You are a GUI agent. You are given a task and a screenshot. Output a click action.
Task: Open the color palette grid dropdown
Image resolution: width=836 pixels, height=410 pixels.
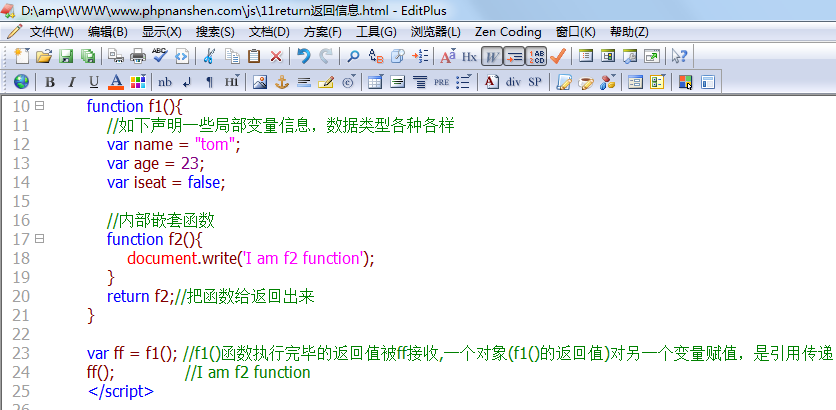coord(138,82)
